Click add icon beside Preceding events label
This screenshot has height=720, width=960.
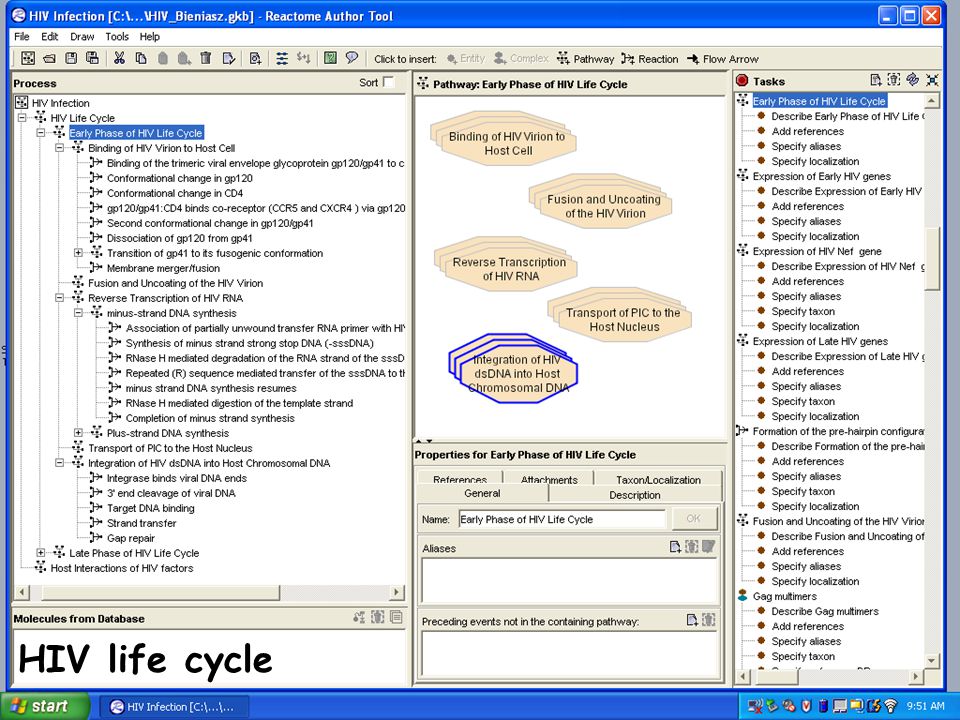tap(692, 620)
